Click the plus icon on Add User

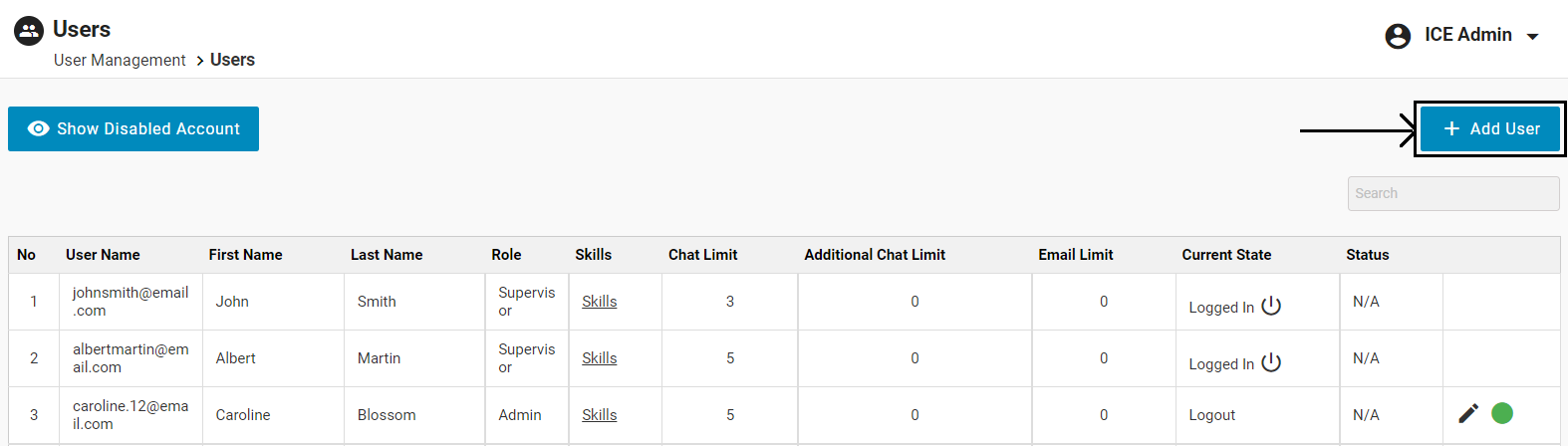(1451, 128)
